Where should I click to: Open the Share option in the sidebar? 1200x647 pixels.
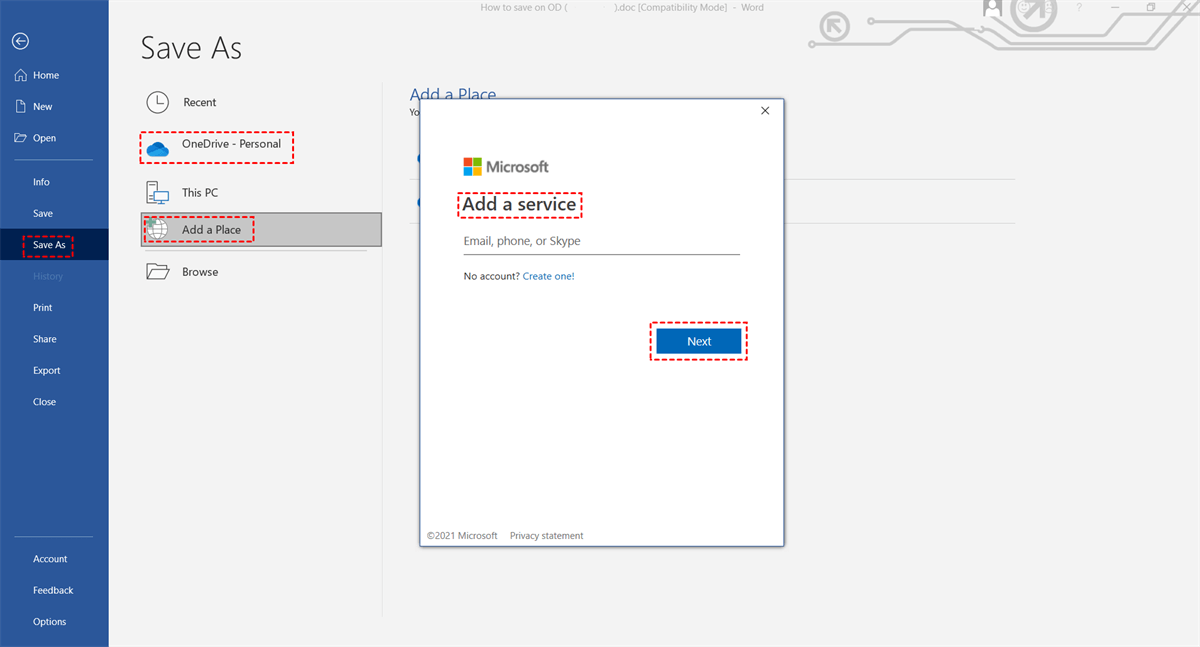coord(44,339)
